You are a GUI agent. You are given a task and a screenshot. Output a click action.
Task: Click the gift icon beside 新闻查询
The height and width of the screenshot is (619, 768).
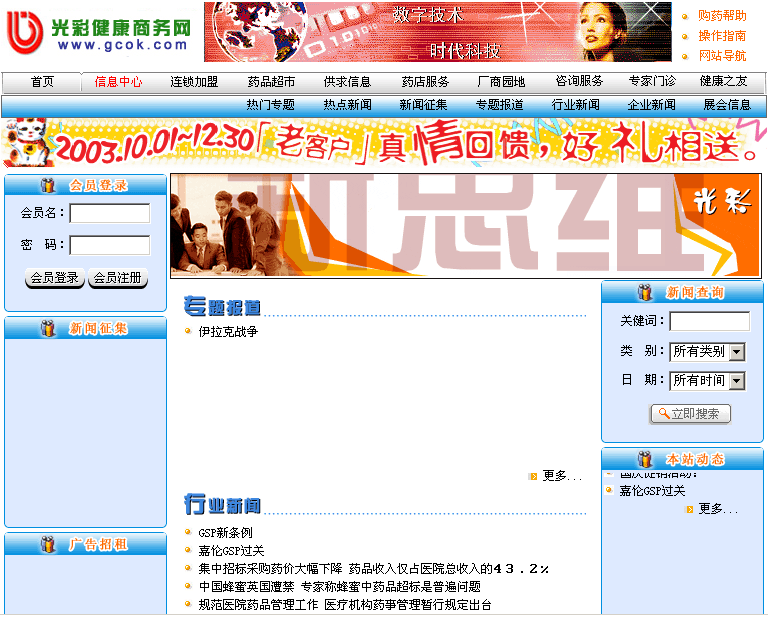645,293
